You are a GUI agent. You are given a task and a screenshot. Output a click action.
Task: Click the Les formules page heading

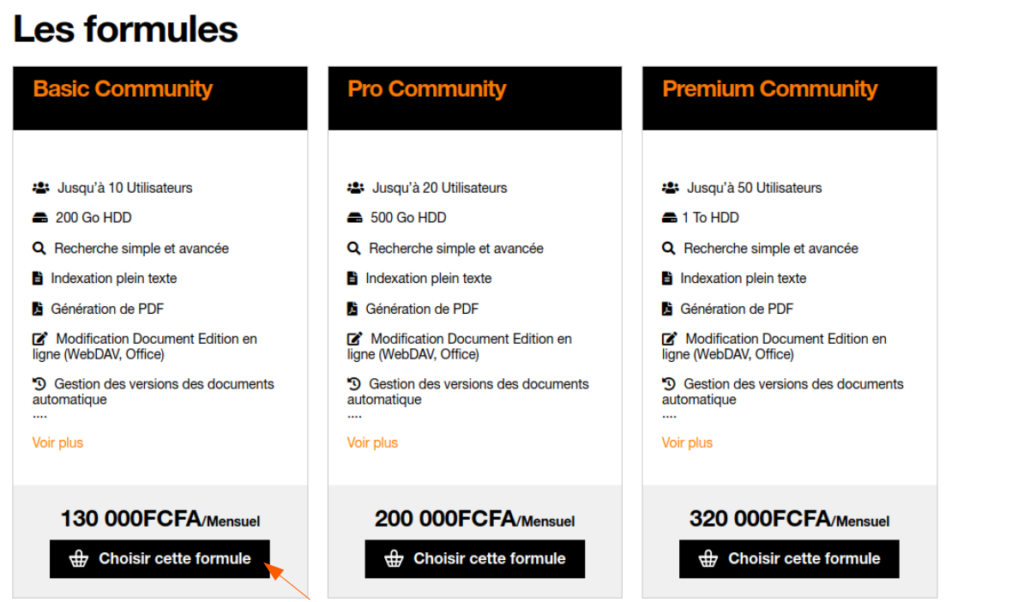pyautogui.click(x=125, y=29)
